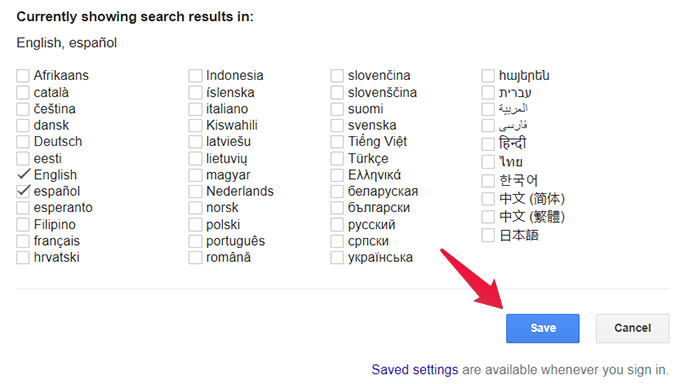Screen dimensions: 680x384
Task: Click the blue Save button
Action: coord(543,328)
